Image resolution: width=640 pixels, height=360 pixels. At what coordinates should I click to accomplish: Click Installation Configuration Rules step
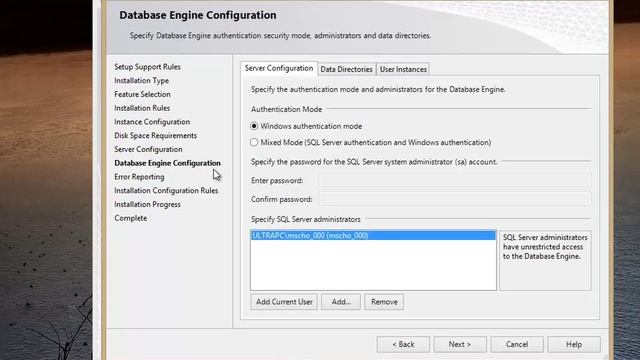[166, 191]
